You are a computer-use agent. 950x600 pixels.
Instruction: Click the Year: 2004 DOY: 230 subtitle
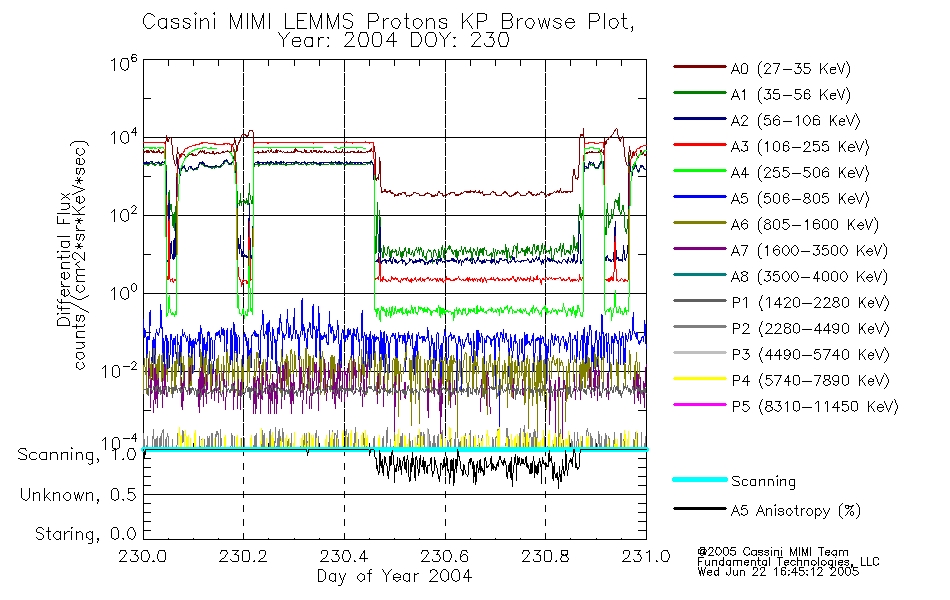coord(393,41)
